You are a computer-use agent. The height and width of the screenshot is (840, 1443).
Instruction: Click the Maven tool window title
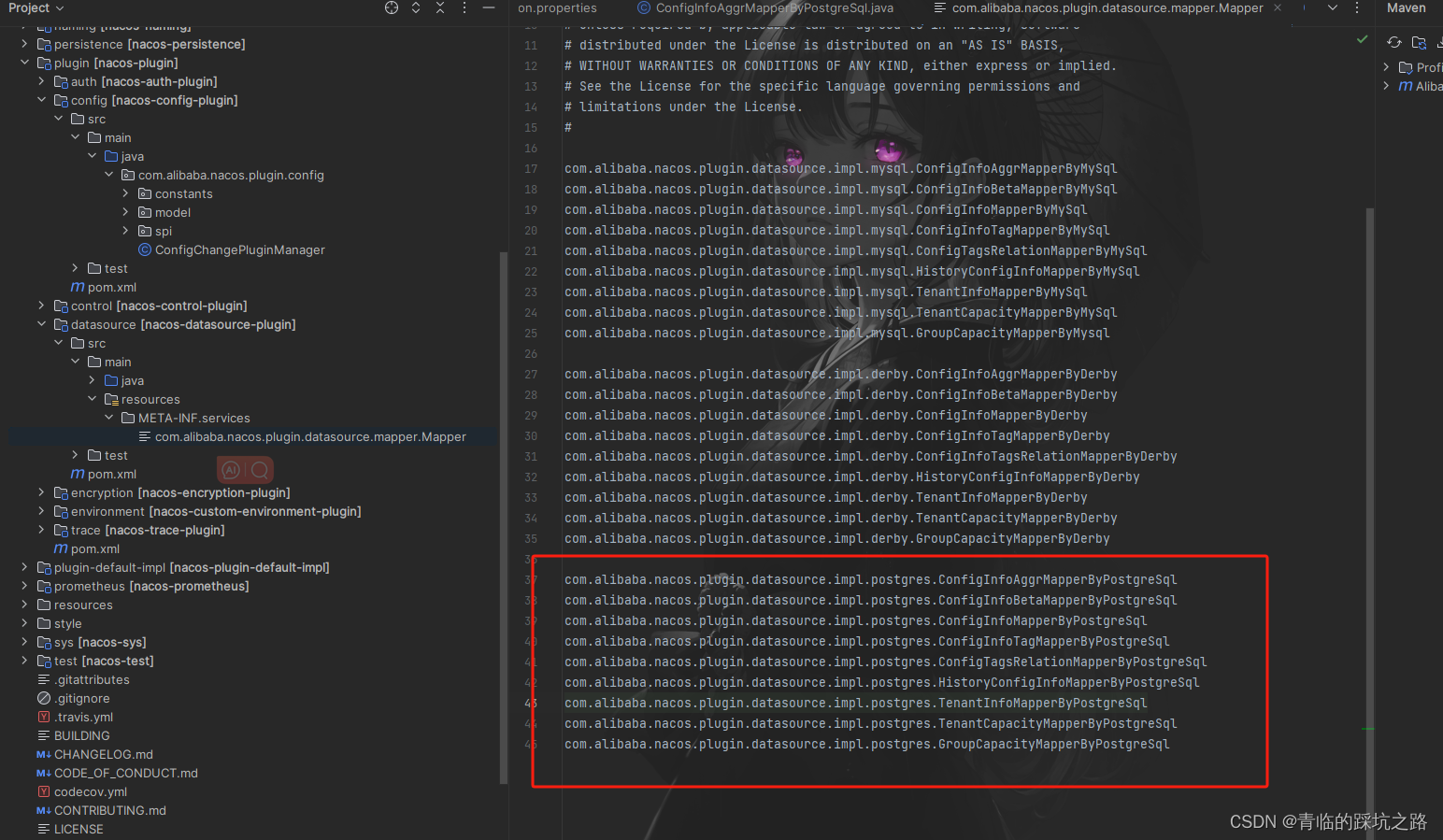coord(1406,7)
